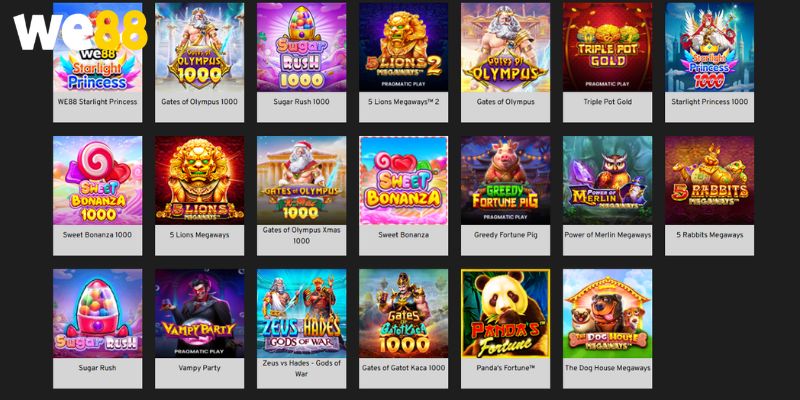This screenshot has width=800, height=400.
Task: Open the Vampy Party game thumbnail
Action: [199, 313]
